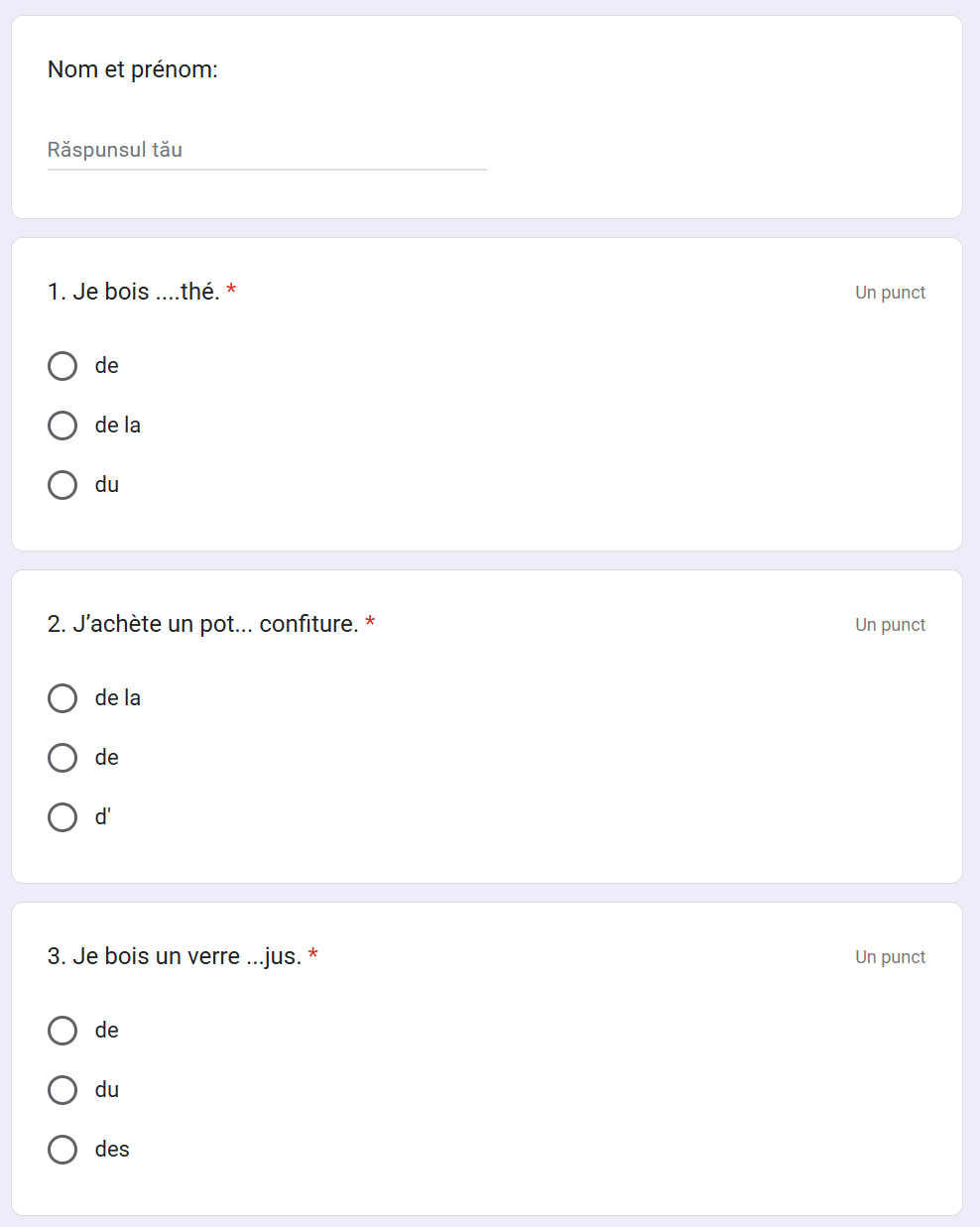
Task: Click the red required asterisk on question 1
Action: point(231,291)
